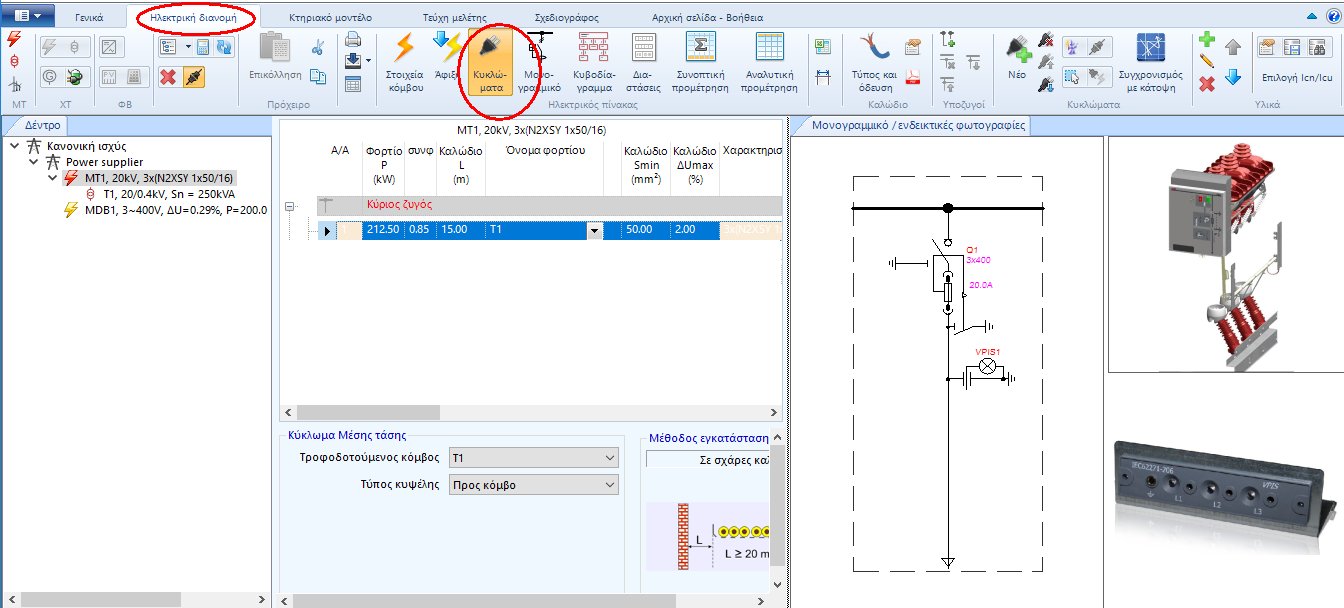Toggle the highlighted plug button beside red X
1344x608 pixels.
coord(193,77)
